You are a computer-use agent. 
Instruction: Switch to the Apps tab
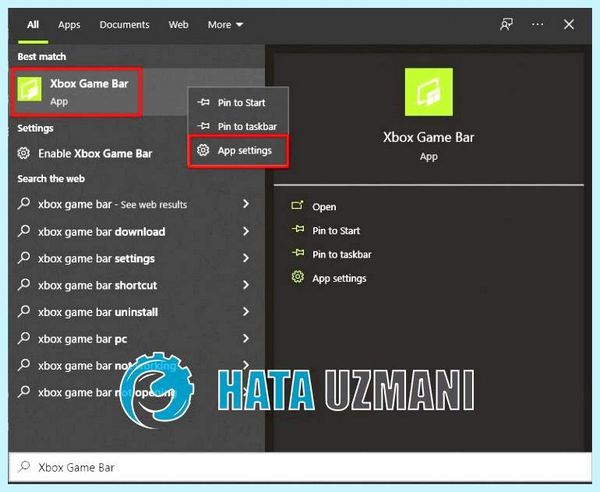69,25
